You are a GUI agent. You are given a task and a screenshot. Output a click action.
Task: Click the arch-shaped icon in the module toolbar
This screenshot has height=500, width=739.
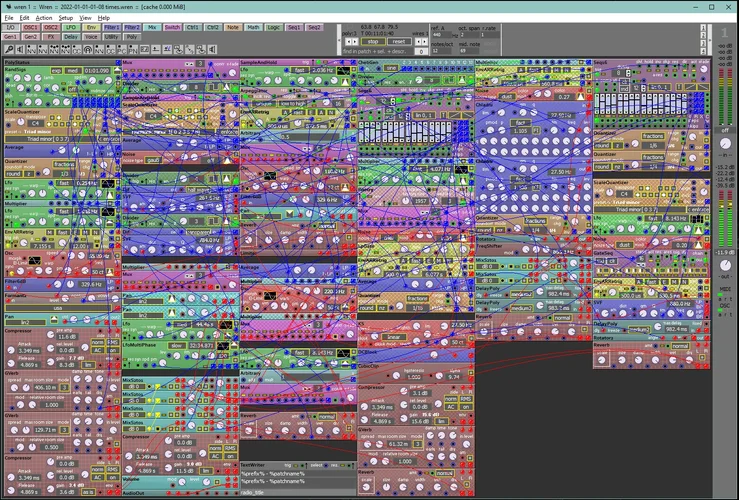87,49
